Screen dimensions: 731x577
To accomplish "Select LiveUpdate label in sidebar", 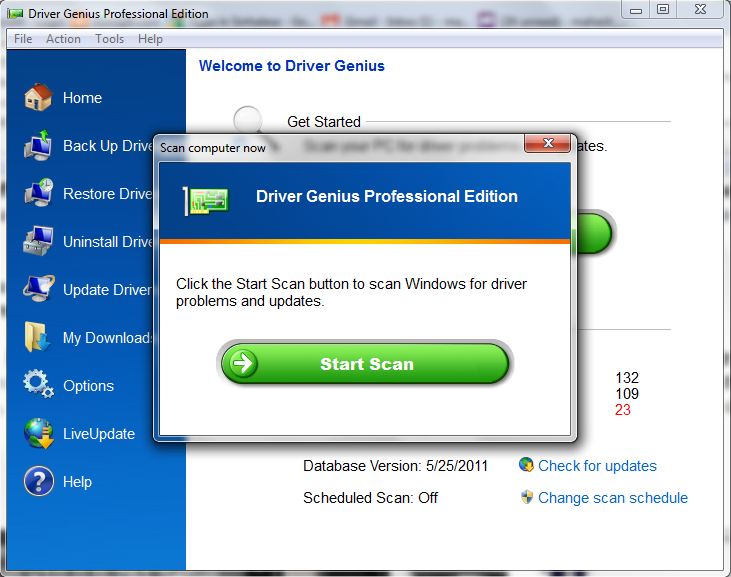I will point(99,434).
